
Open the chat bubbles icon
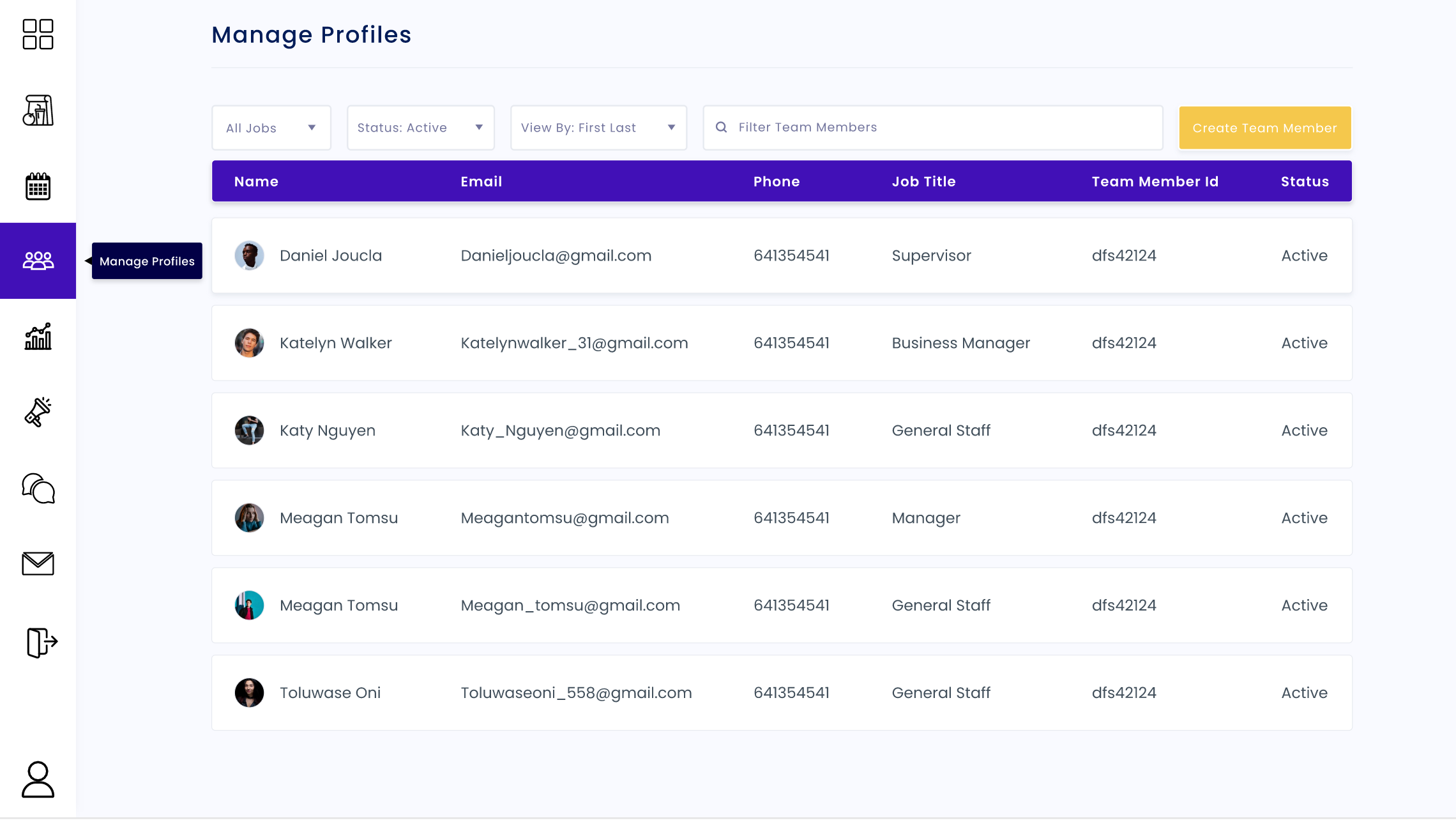point(38,489)
